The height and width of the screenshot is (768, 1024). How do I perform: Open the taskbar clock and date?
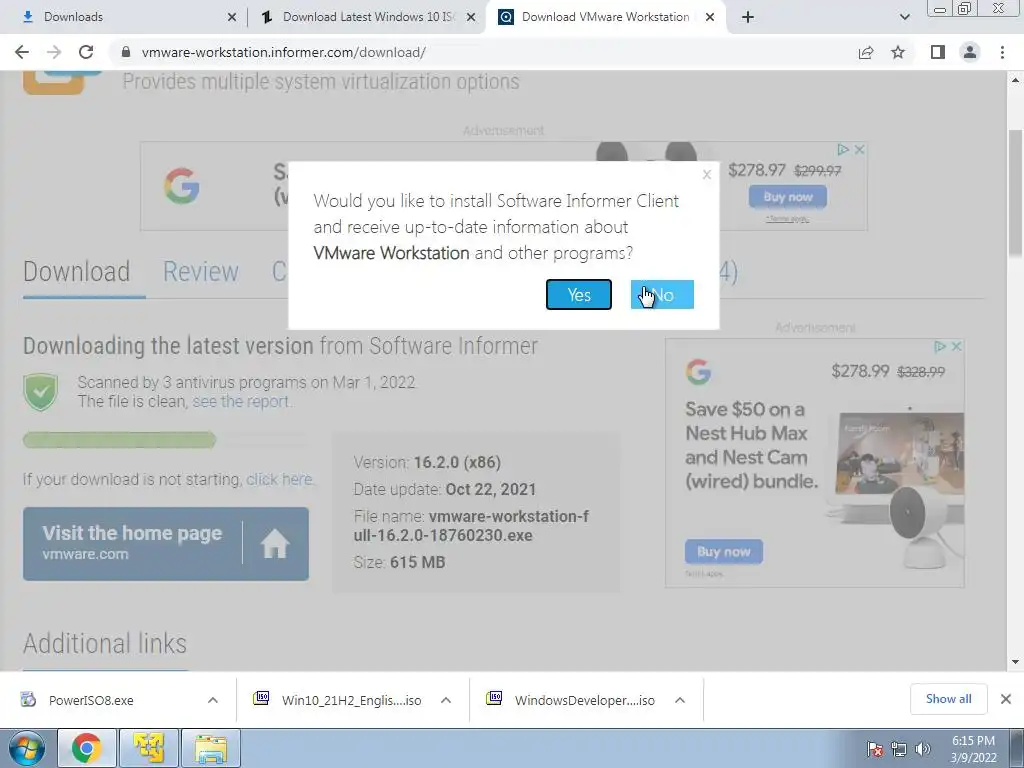(x=973, y=749)
